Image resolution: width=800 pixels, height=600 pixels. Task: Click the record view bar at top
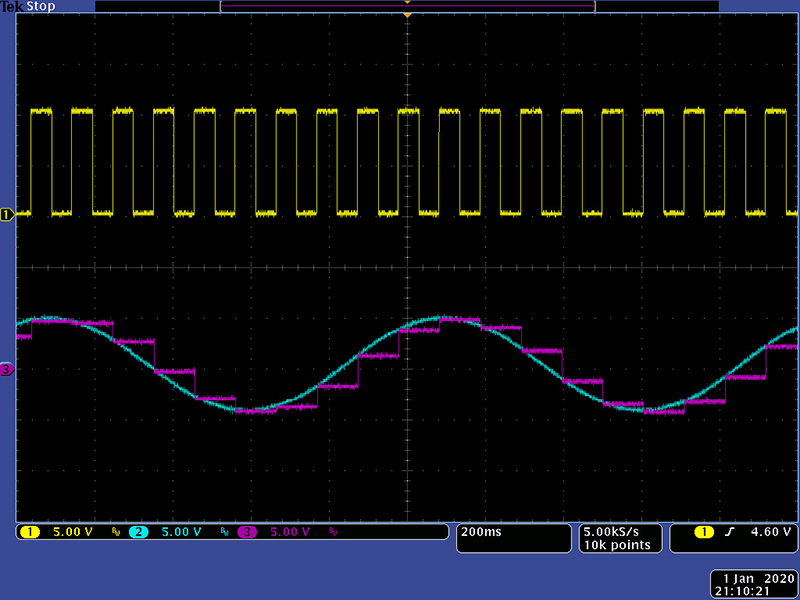click(x=407, y=6)
